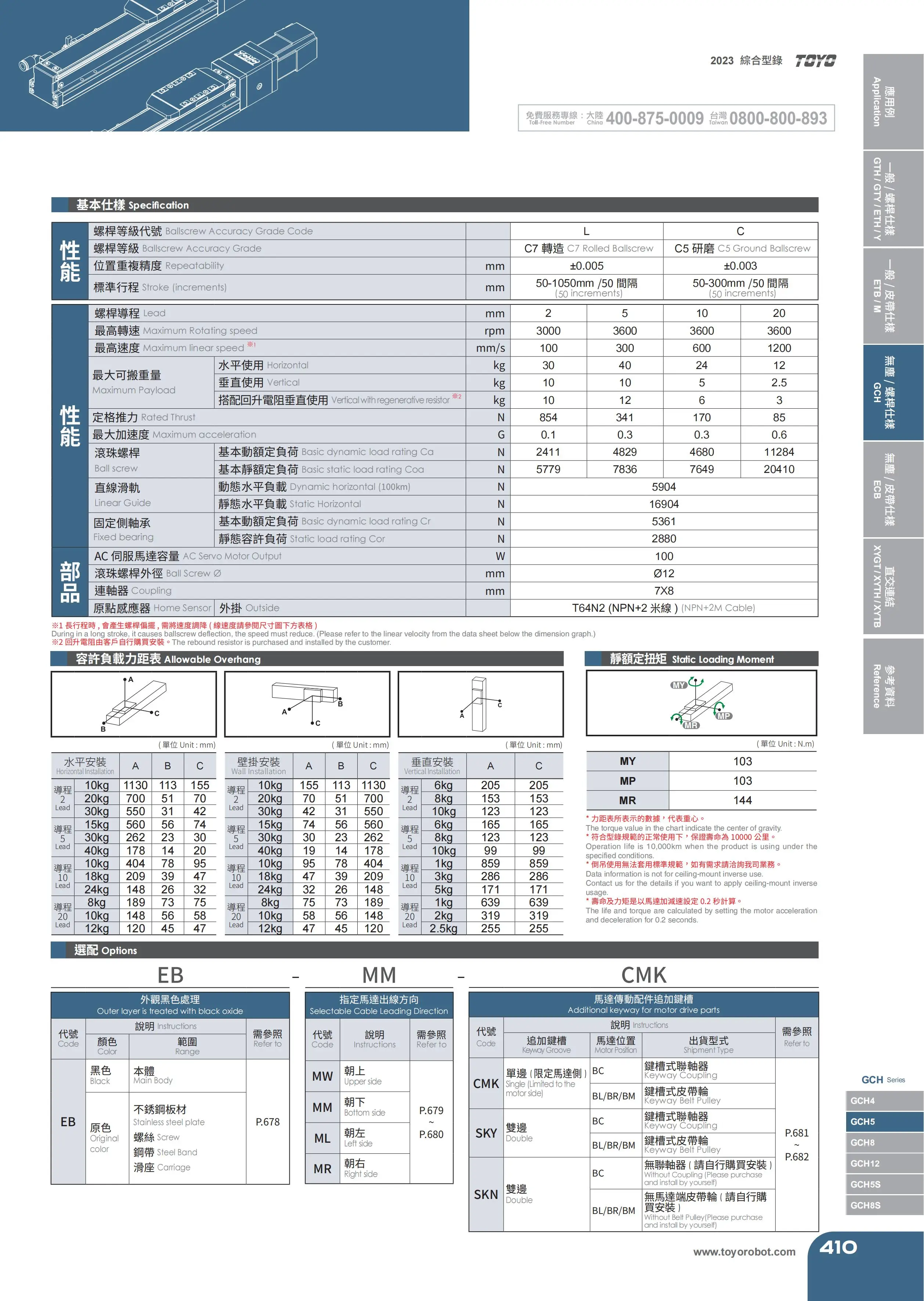Click the MR label in the moment diagram
924x1301 pixels.
[691, 725]
